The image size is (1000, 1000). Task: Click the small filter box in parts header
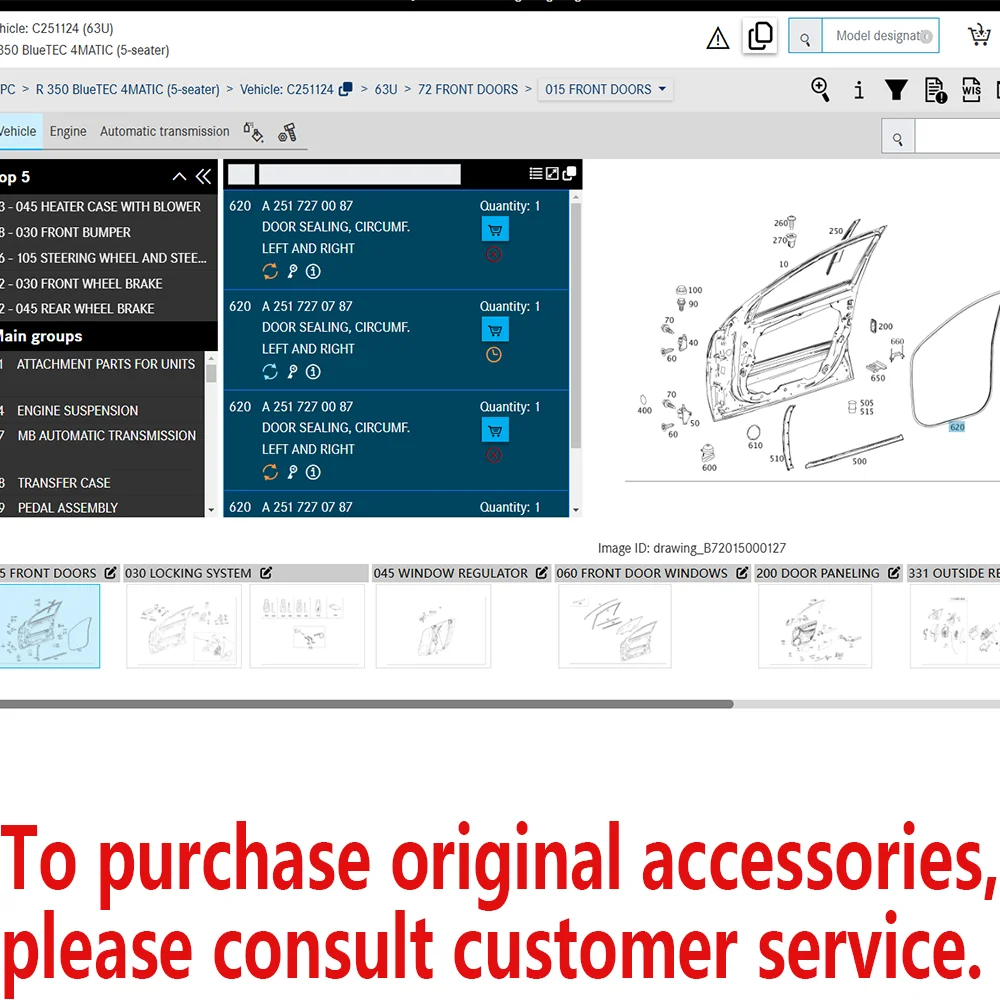(241, 174)
